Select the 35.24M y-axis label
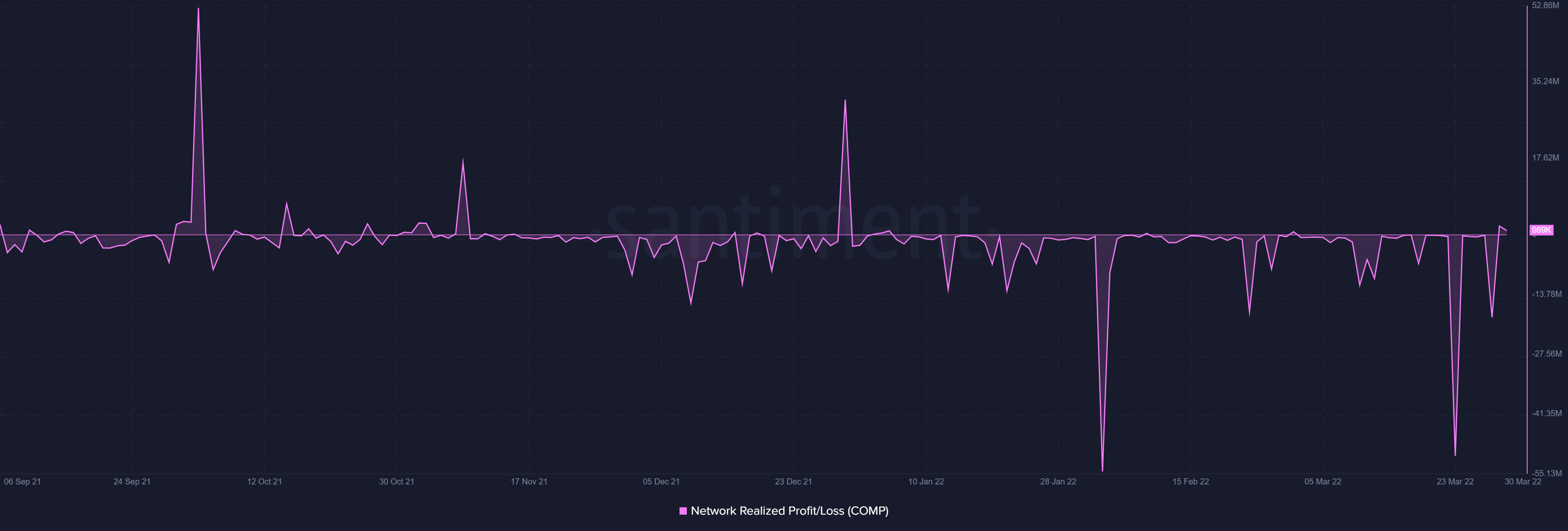Viewport: 1568px width, 531px height. click(1546, 82)
